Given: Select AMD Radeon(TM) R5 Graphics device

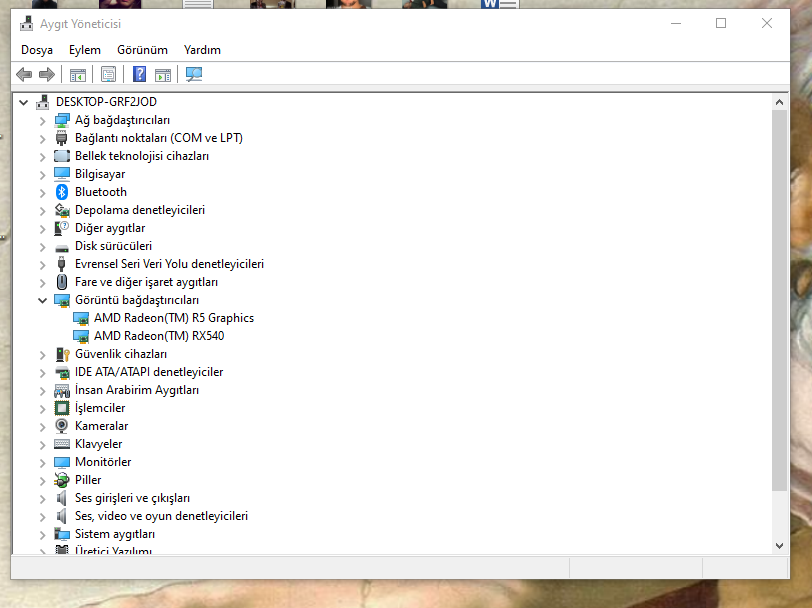Looking at the screenshot, I should (x=173, y=318).
